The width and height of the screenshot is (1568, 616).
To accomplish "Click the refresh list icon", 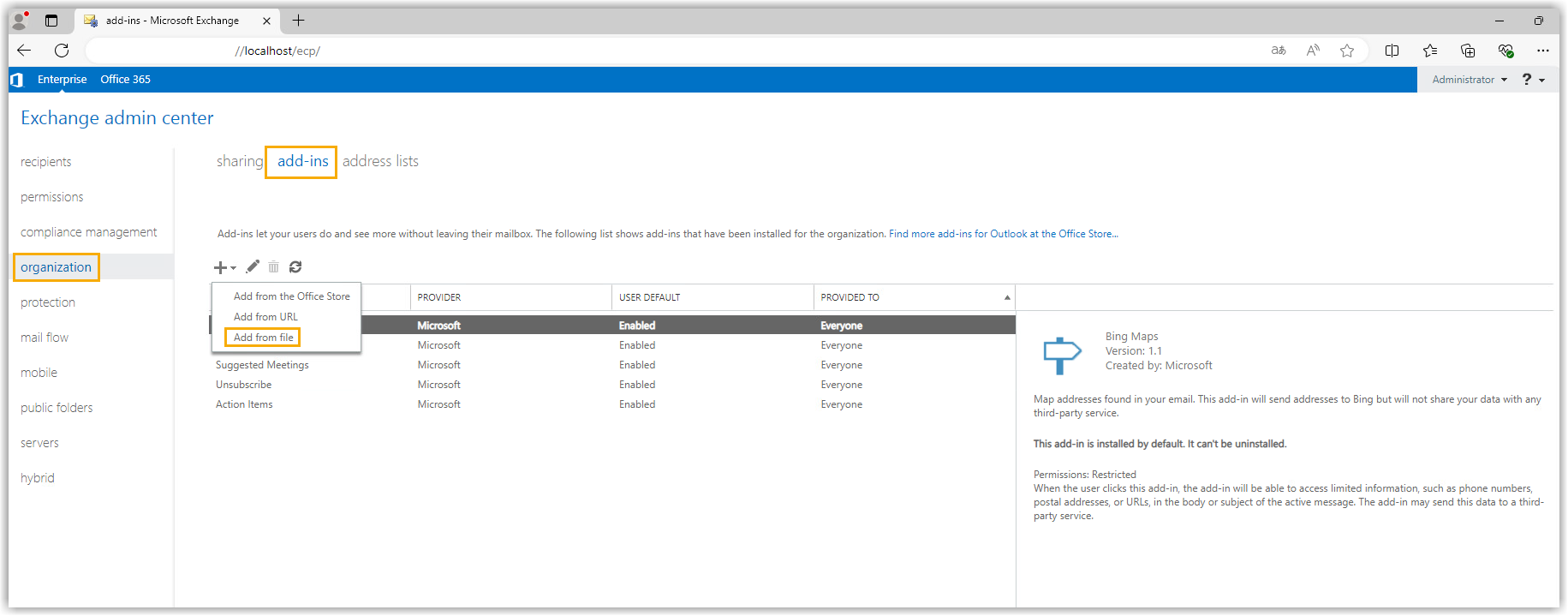I will 295,266.
